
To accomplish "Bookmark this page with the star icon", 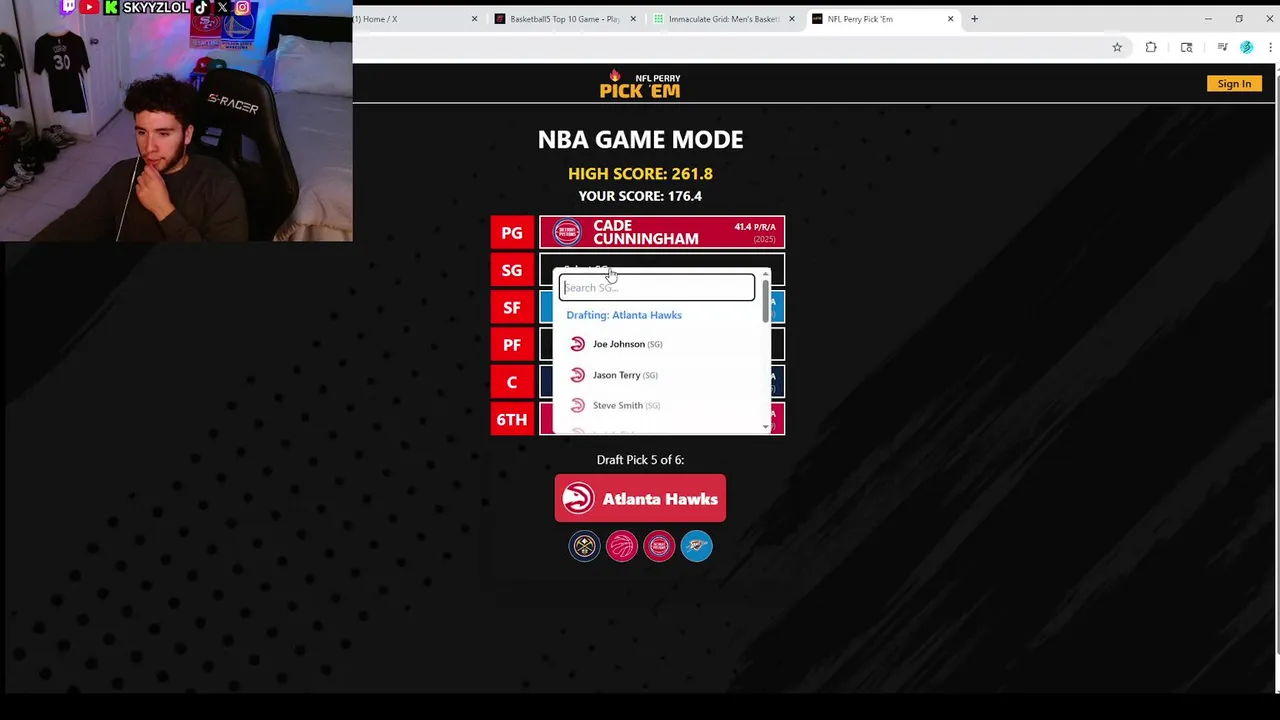I will click(1117, 47).
